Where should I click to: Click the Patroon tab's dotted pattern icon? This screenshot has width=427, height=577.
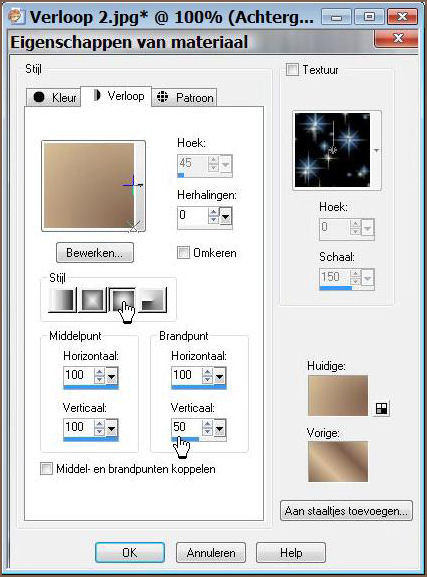pos(162,97)
